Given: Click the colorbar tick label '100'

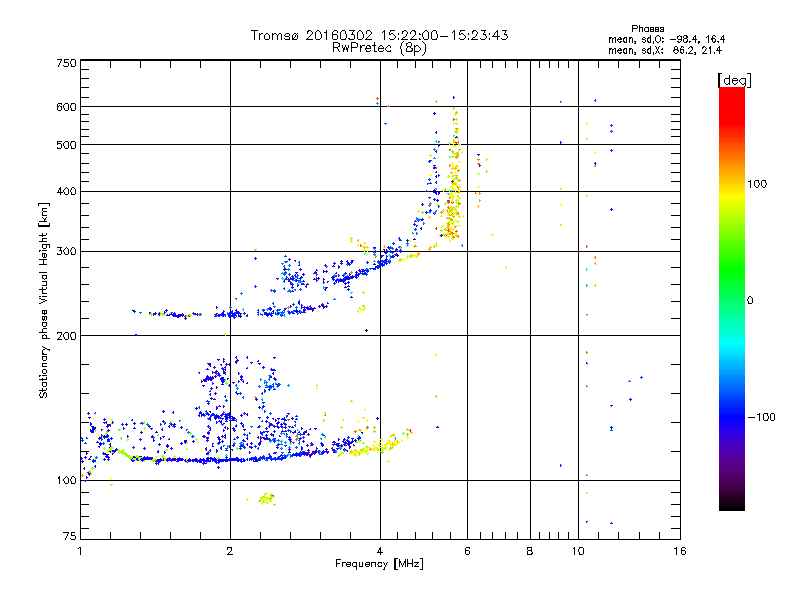Looking at the screenshot, I should pyautogui.click(x=757, y=184).
